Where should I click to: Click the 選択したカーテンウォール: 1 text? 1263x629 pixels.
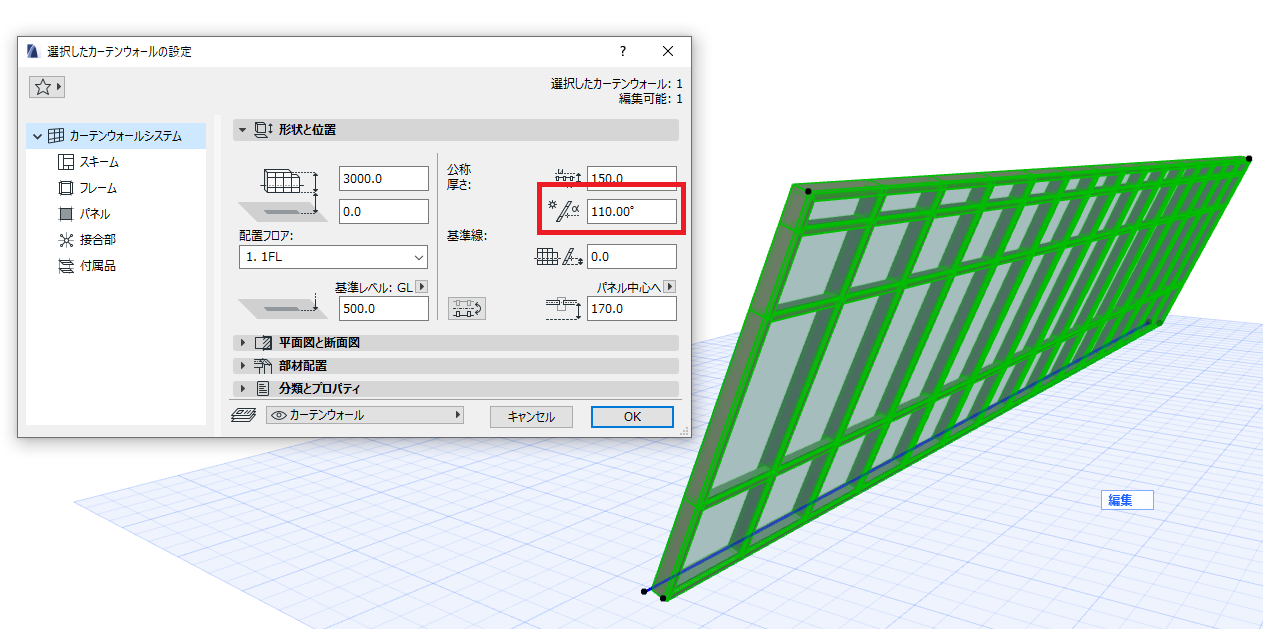click(617, 84)
